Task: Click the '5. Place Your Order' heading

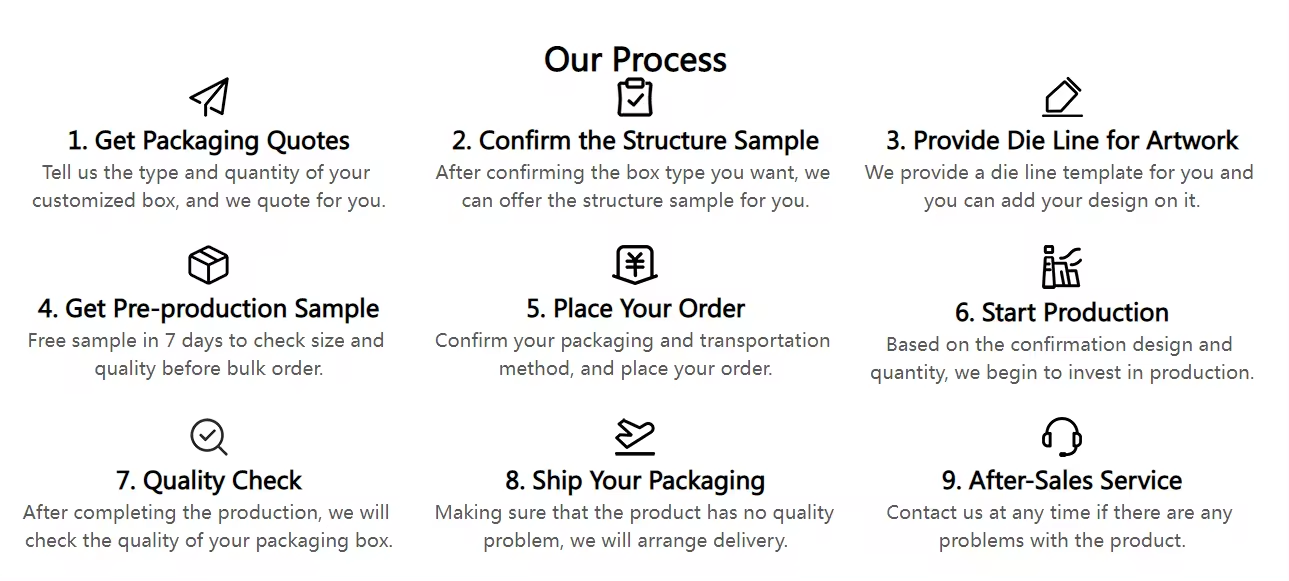Action: (635, 308)
